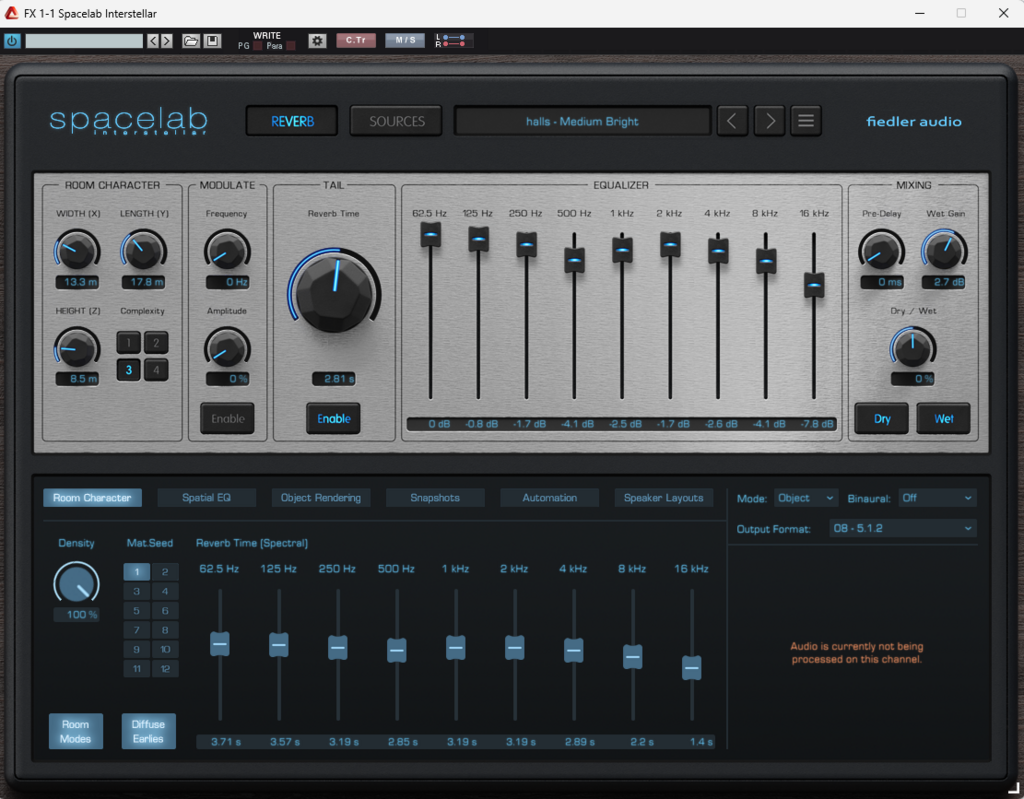This screenshot has width=1024, height=799.
Task: Click the 62.5 Hz equalizer fader
Action: point(430,235)
